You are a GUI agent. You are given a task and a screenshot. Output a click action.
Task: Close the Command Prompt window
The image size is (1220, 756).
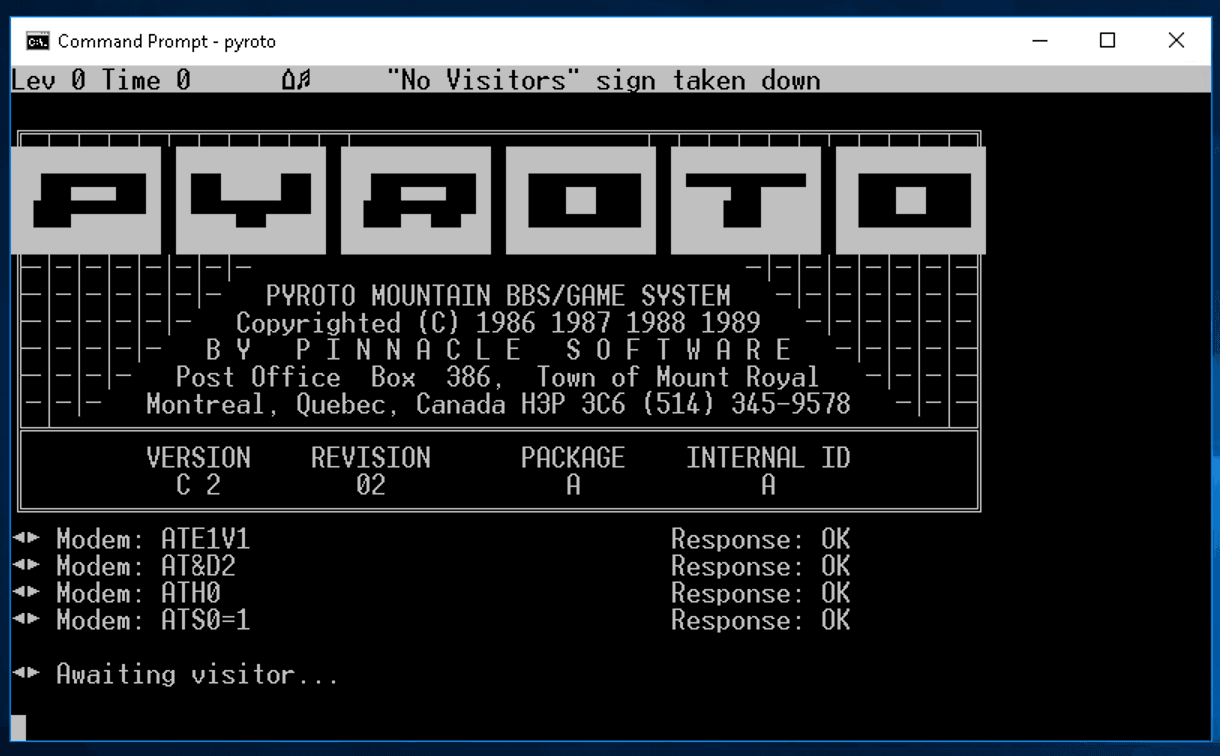tap(1176, 41)
